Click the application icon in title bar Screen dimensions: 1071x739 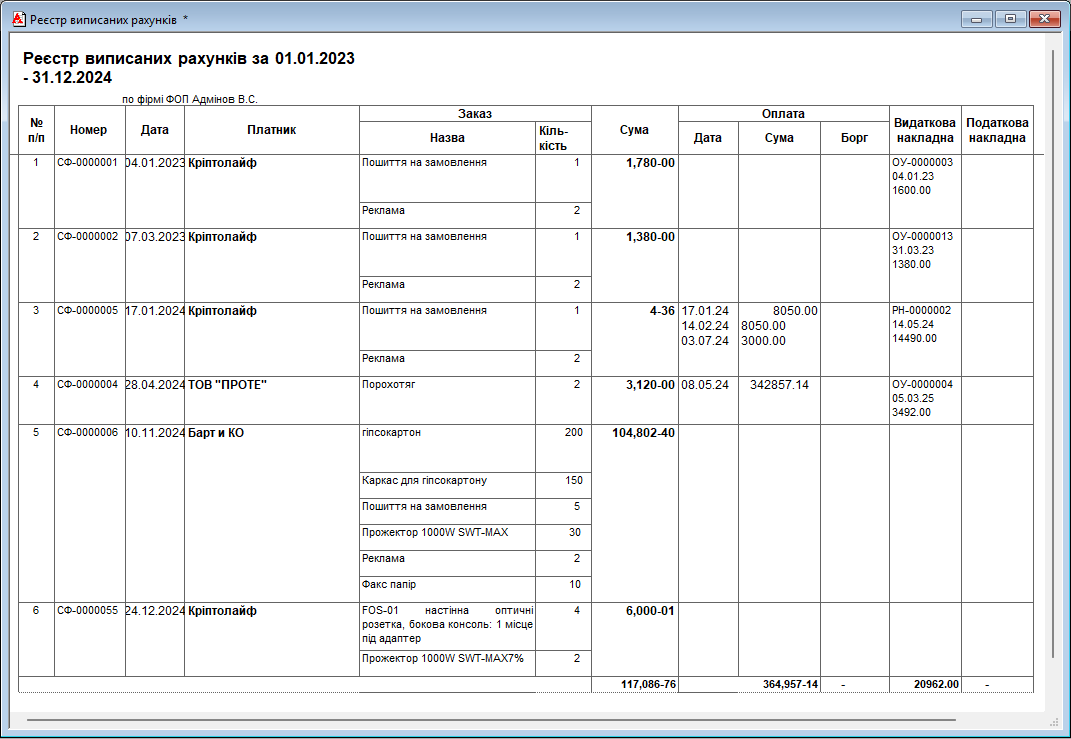click(x=18, y=19)
